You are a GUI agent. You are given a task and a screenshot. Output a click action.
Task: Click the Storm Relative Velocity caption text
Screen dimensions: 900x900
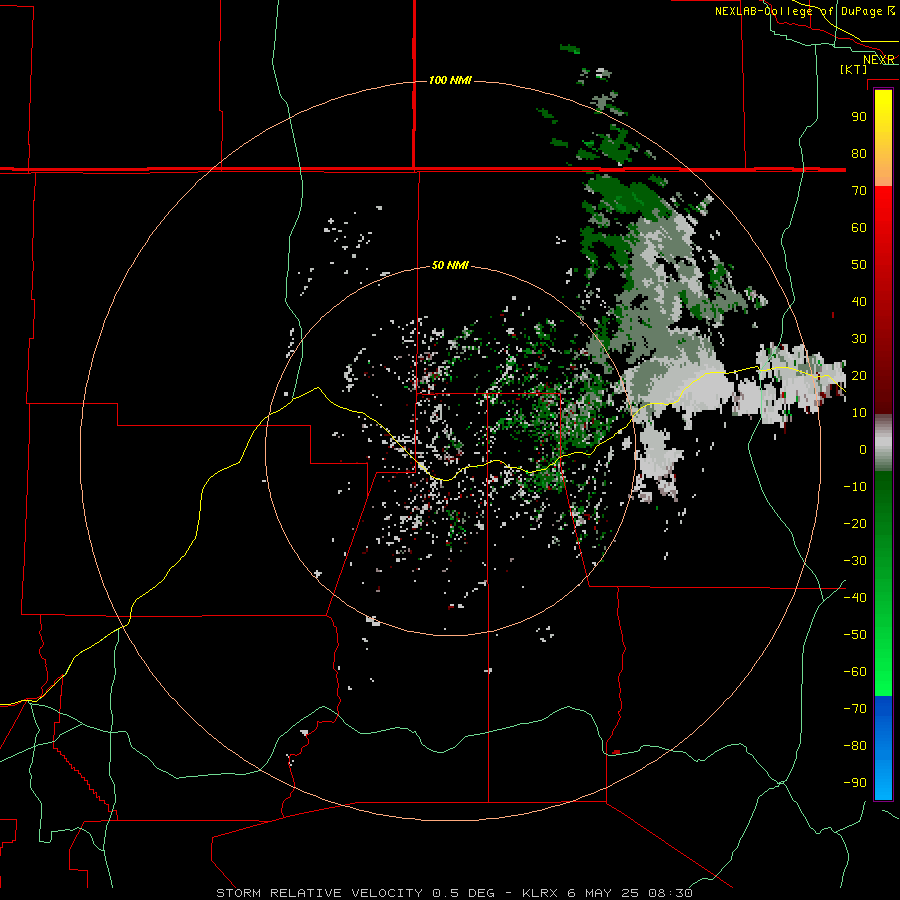(454, 893)
